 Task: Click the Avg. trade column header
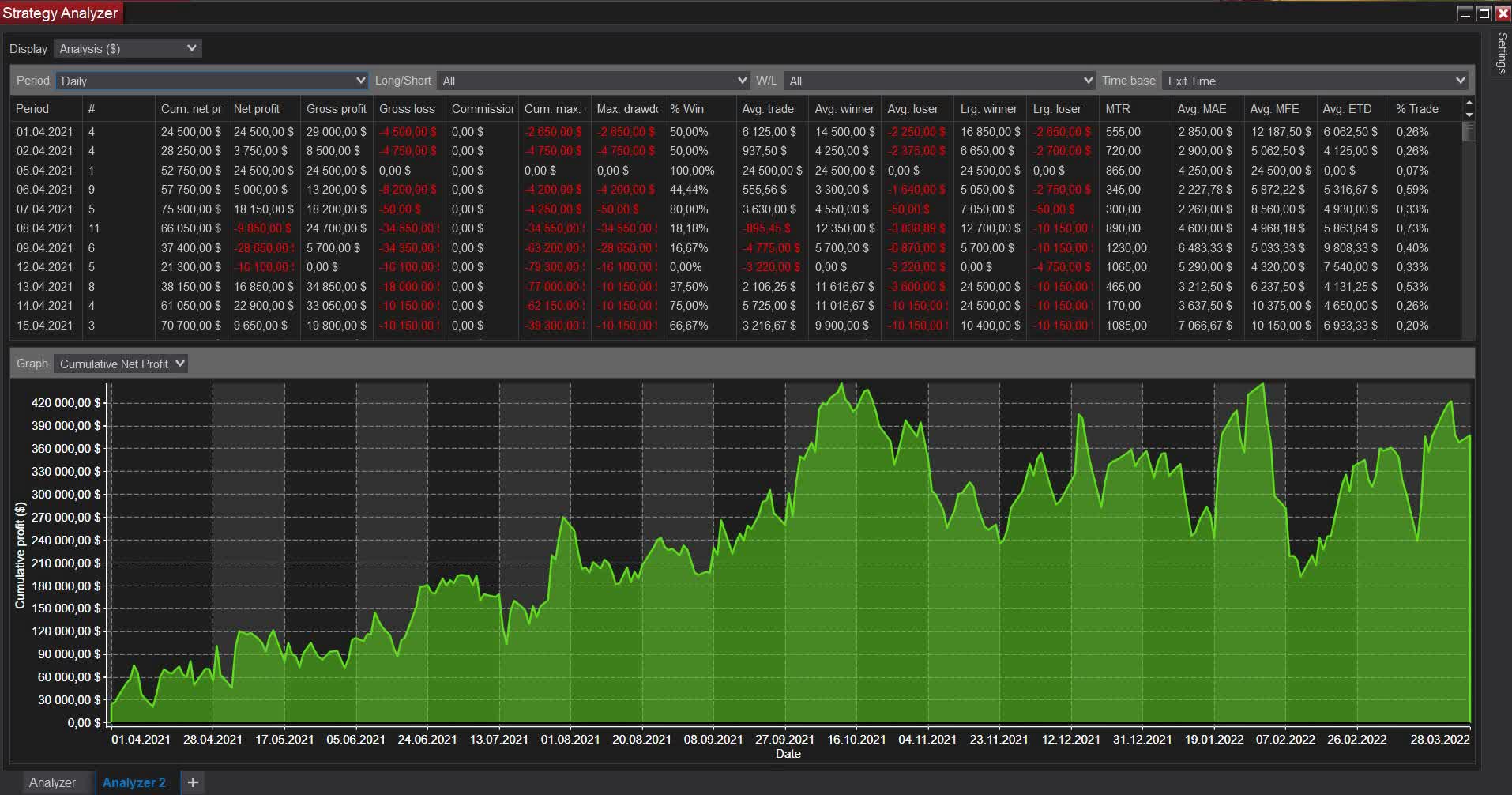pyautogui.click(x=773, y=109)
